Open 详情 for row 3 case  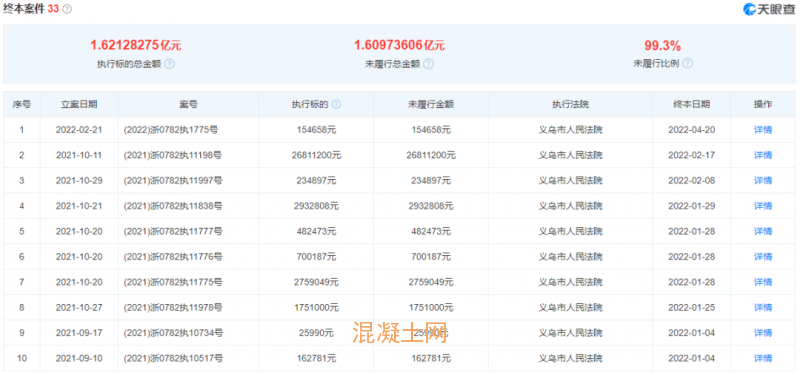click(x=763, y=181)
